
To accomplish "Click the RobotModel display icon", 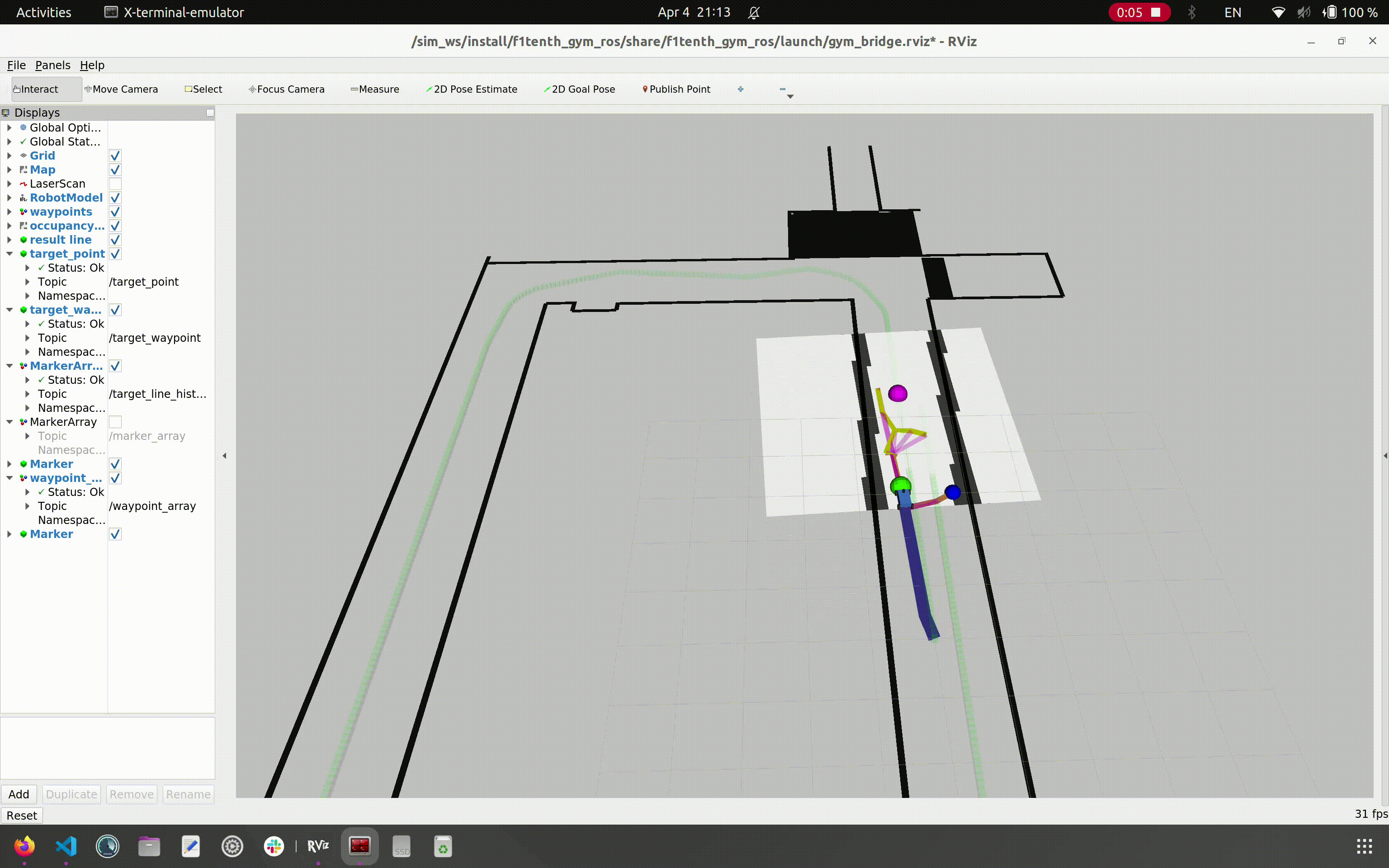I will click(24, 198).
